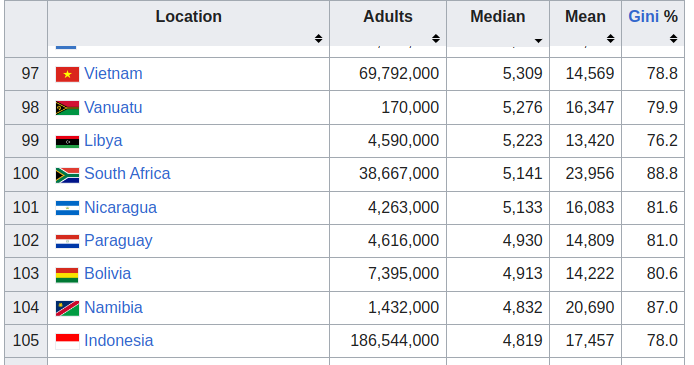Toggle Median column sort arrow
Viewport: 694px width, 365px height.
point(538,40)
